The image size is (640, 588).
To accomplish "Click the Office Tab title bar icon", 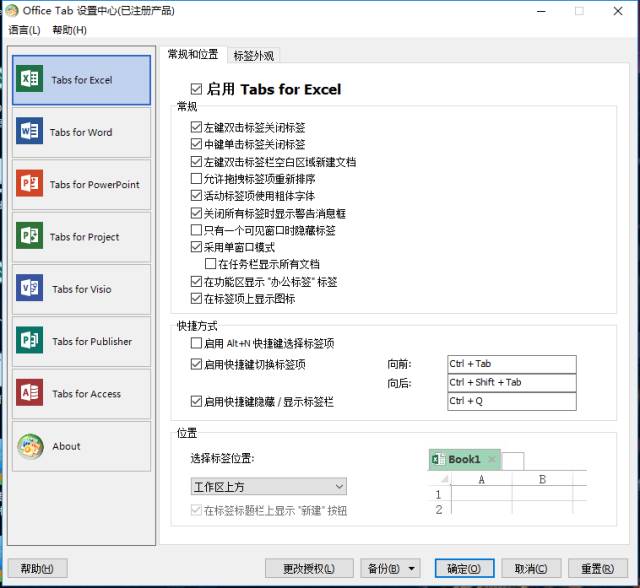I will (11, 10).
